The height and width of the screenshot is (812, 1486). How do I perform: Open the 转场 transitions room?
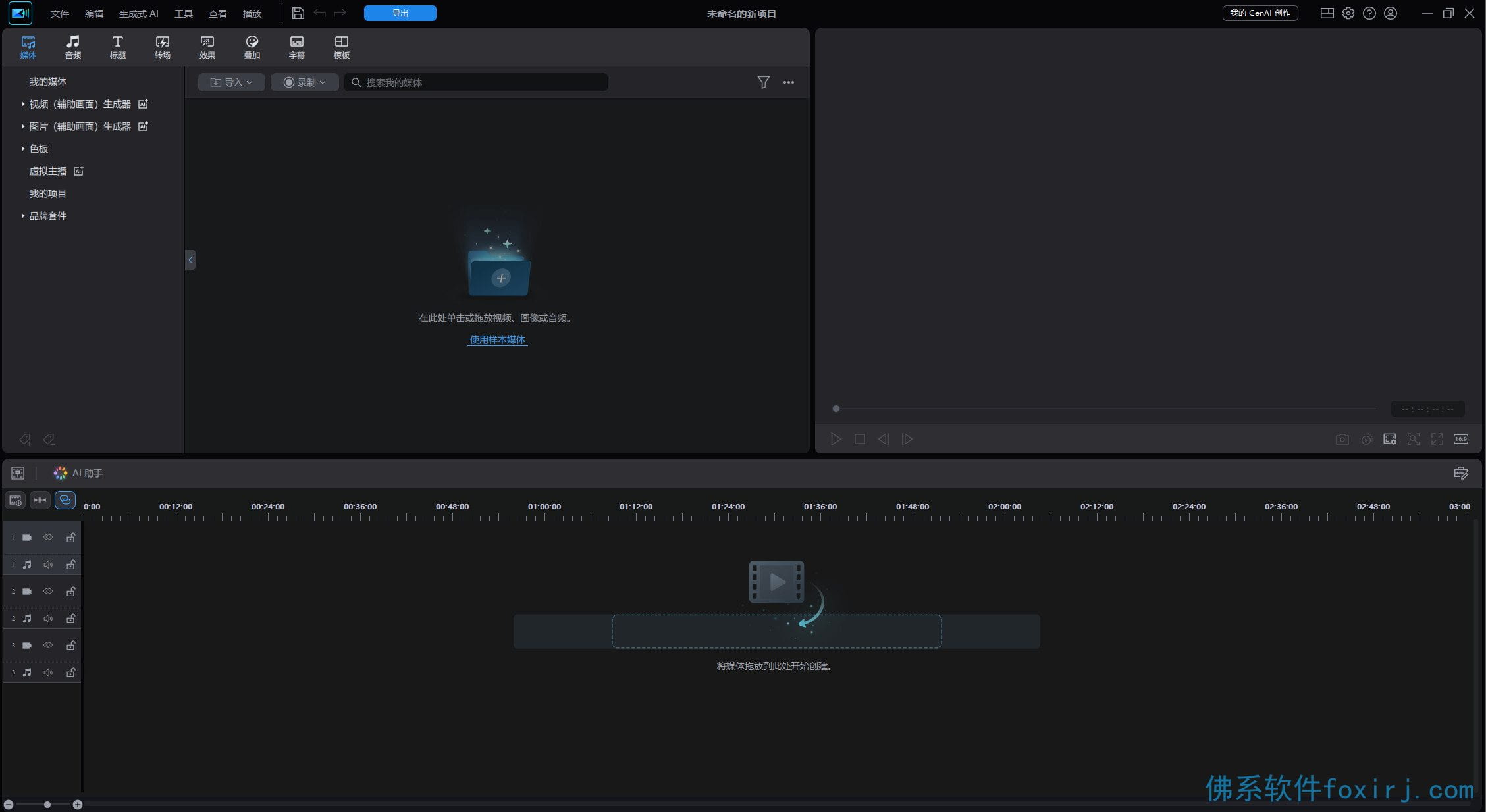click(163, 47)
